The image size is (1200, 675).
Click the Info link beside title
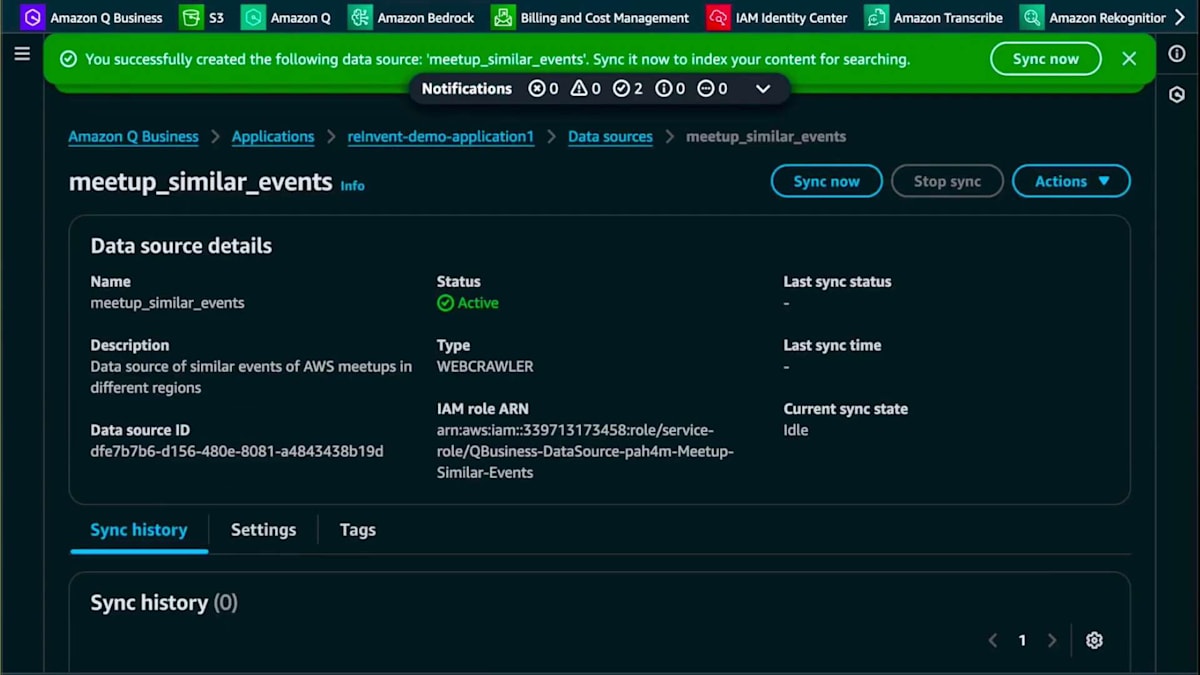pyautogui.click(x=352, y=186)
